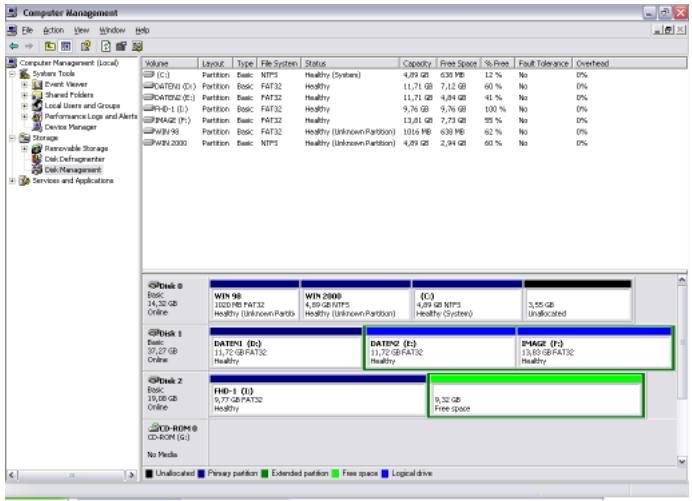Click the Primary partition legend color swatch

pos(201,474)
